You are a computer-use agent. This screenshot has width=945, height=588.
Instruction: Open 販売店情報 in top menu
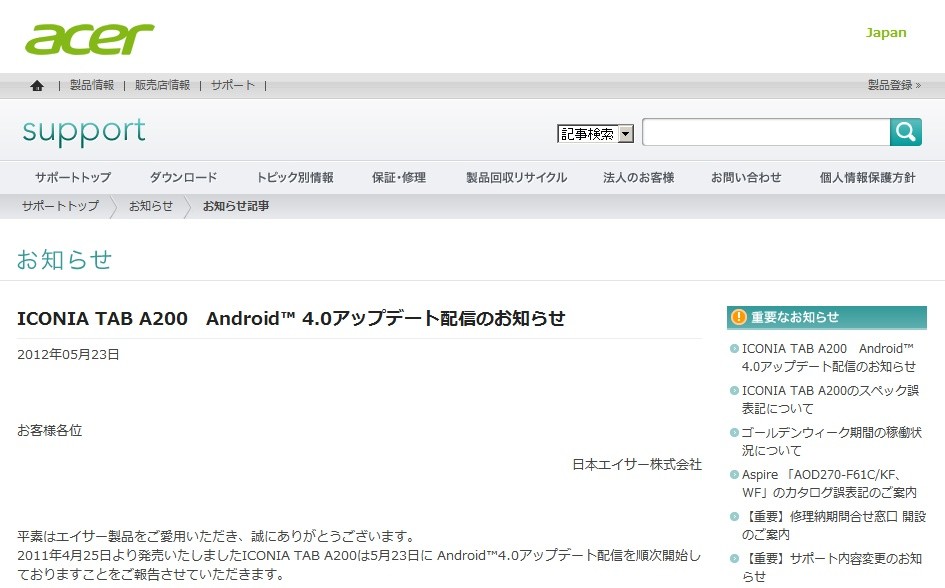(x=162, y=85)
